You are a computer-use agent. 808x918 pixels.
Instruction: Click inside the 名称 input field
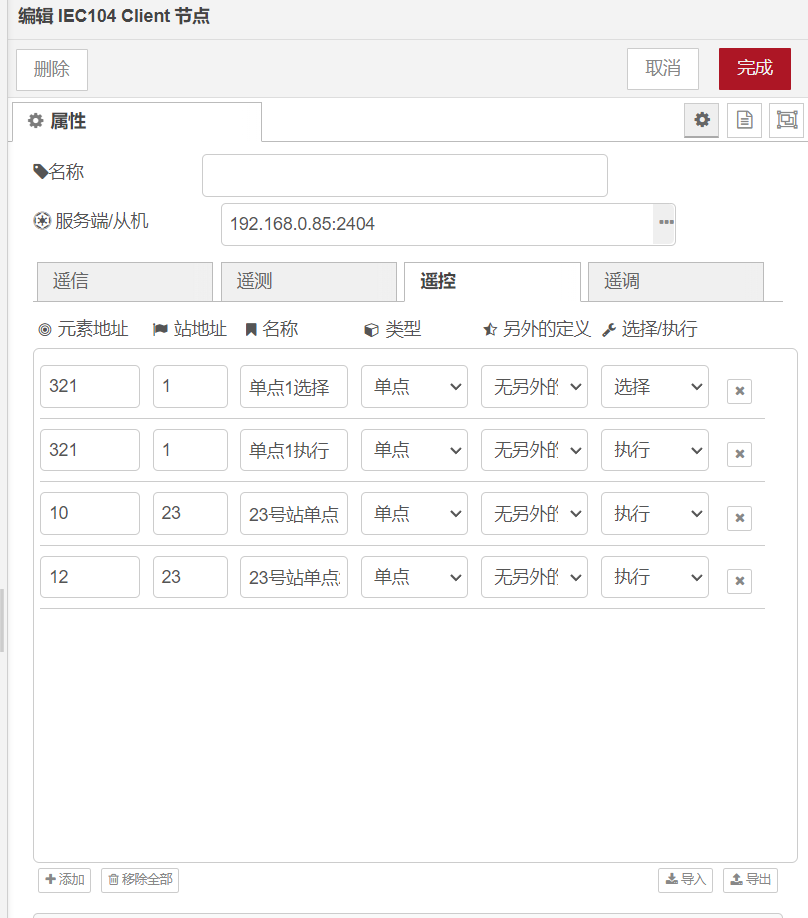404,175
